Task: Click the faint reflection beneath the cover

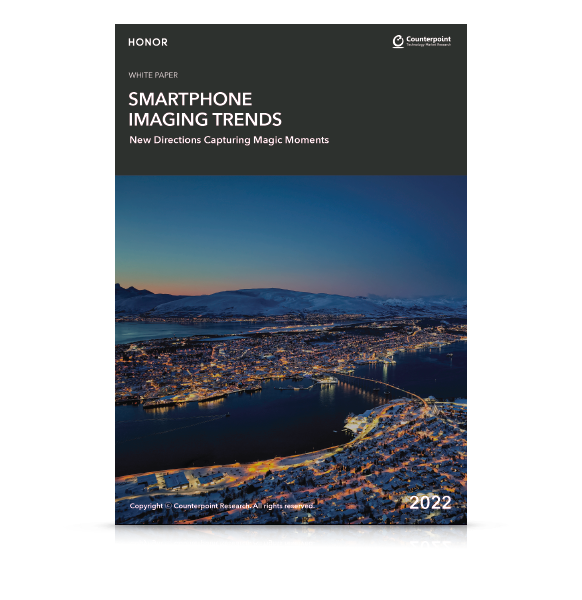Action: click(x=291, y=536)
